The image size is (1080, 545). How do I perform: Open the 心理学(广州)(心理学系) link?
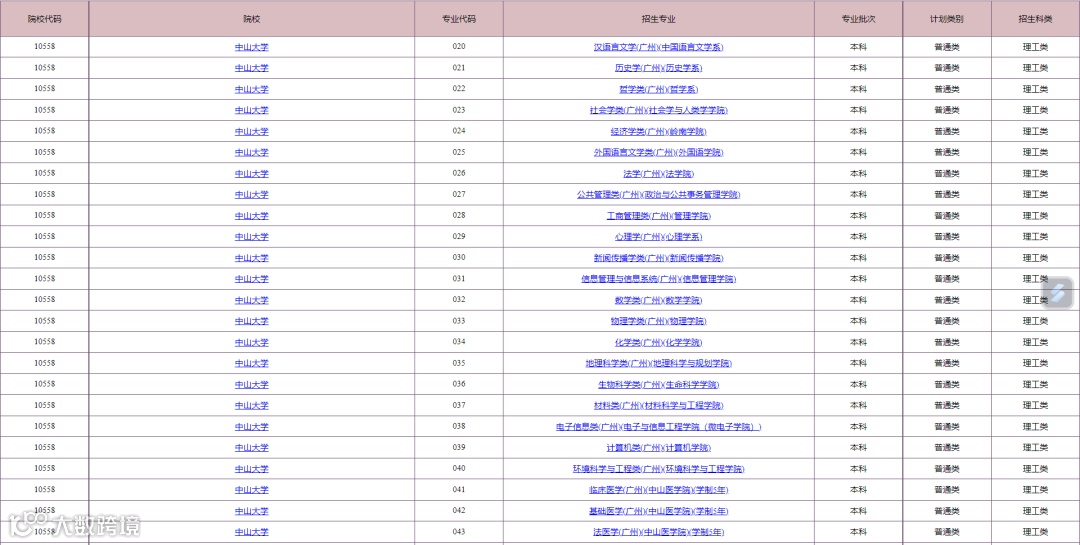pyautogui.click(x=658, y=236)
